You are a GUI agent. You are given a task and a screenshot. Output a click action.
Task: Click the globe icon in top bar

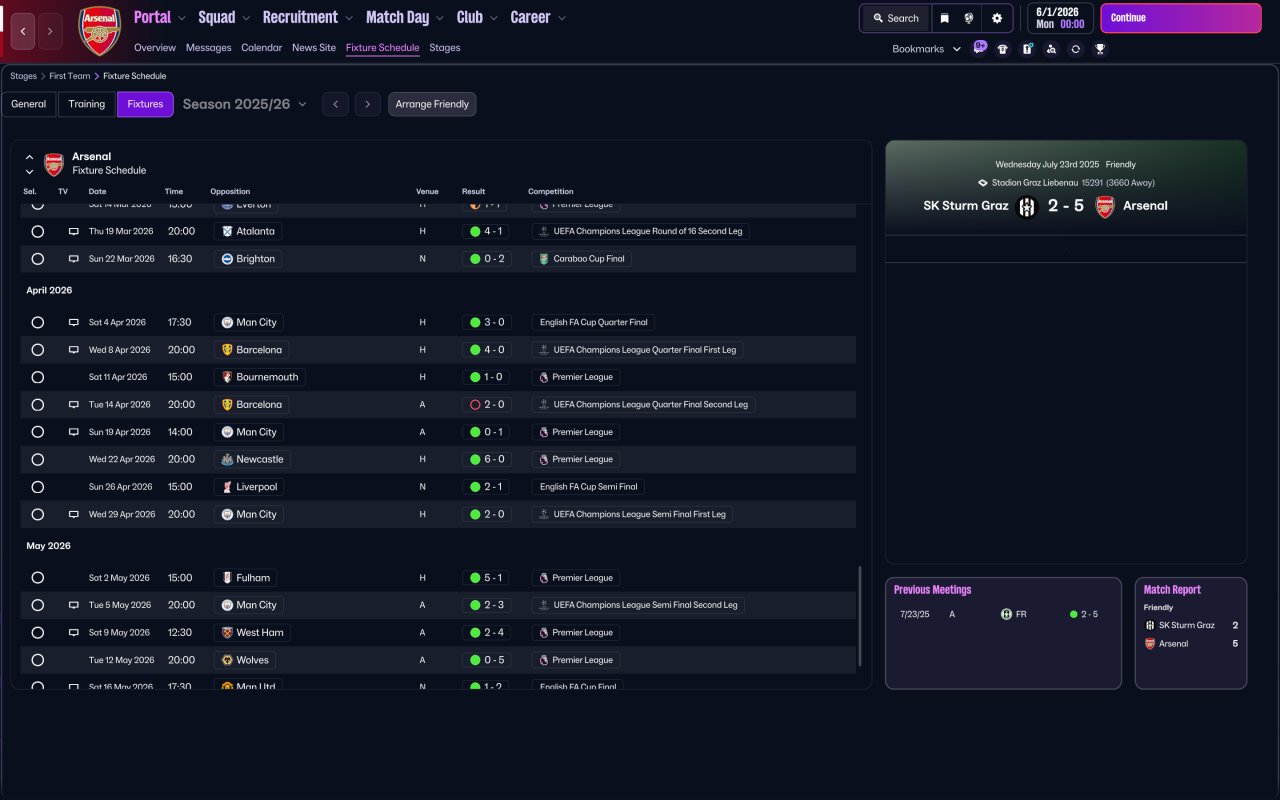point(969,18)
